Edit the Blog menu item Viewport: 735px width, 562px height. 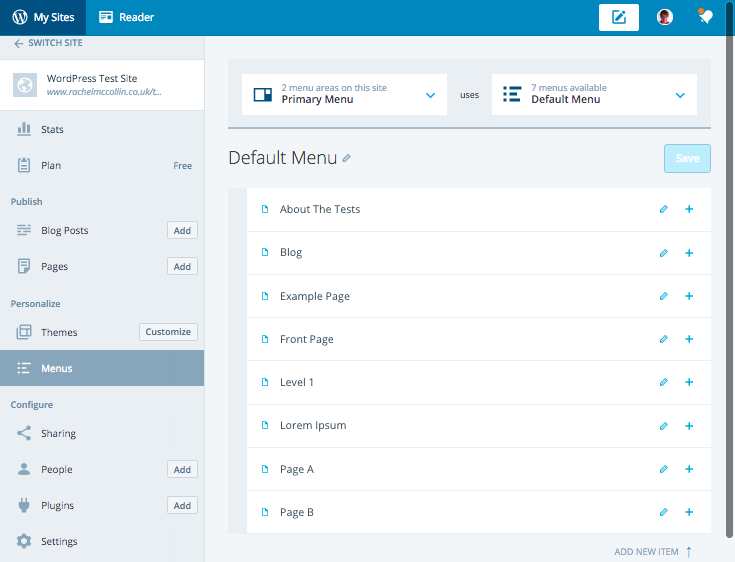[x=664, y=253]
